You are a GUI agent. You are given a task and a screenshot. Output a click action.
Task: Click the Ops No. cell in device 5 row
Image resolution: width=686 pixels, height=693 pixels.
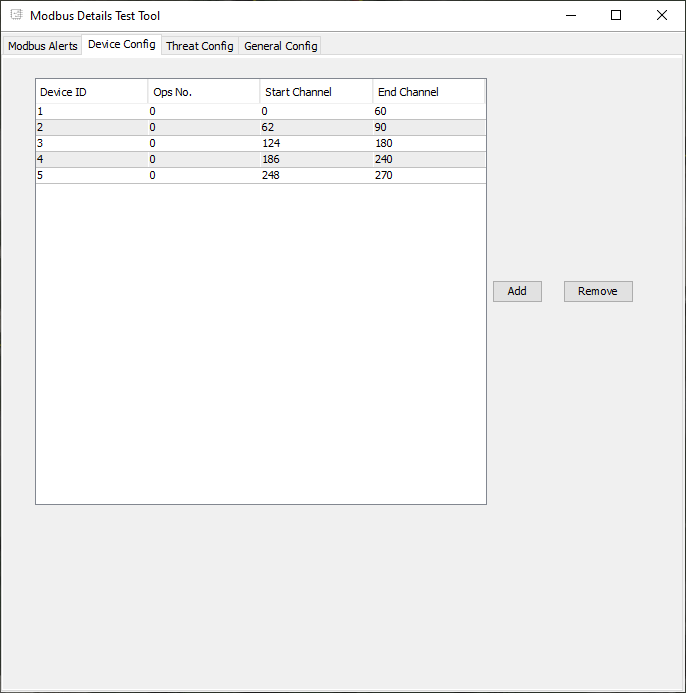(204, 175)
